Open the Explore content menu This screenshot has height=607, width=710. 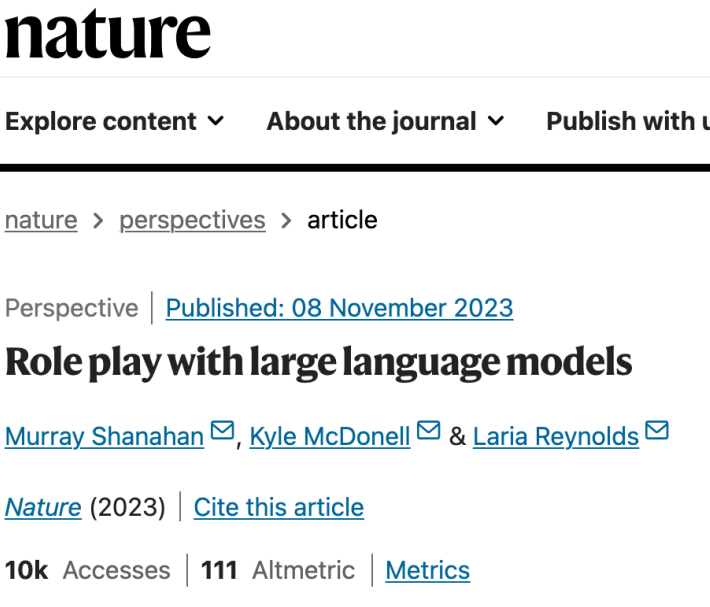101,122
